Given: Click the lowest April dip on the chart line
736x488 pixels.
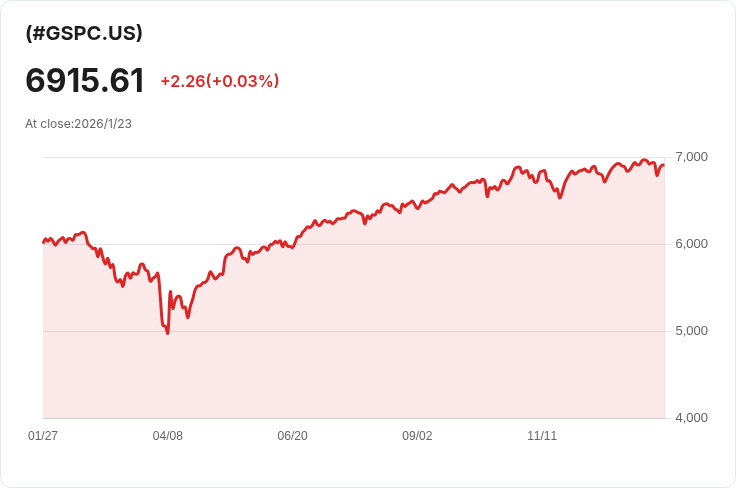Looking at the screenshot, I should [x=168, y=333].
